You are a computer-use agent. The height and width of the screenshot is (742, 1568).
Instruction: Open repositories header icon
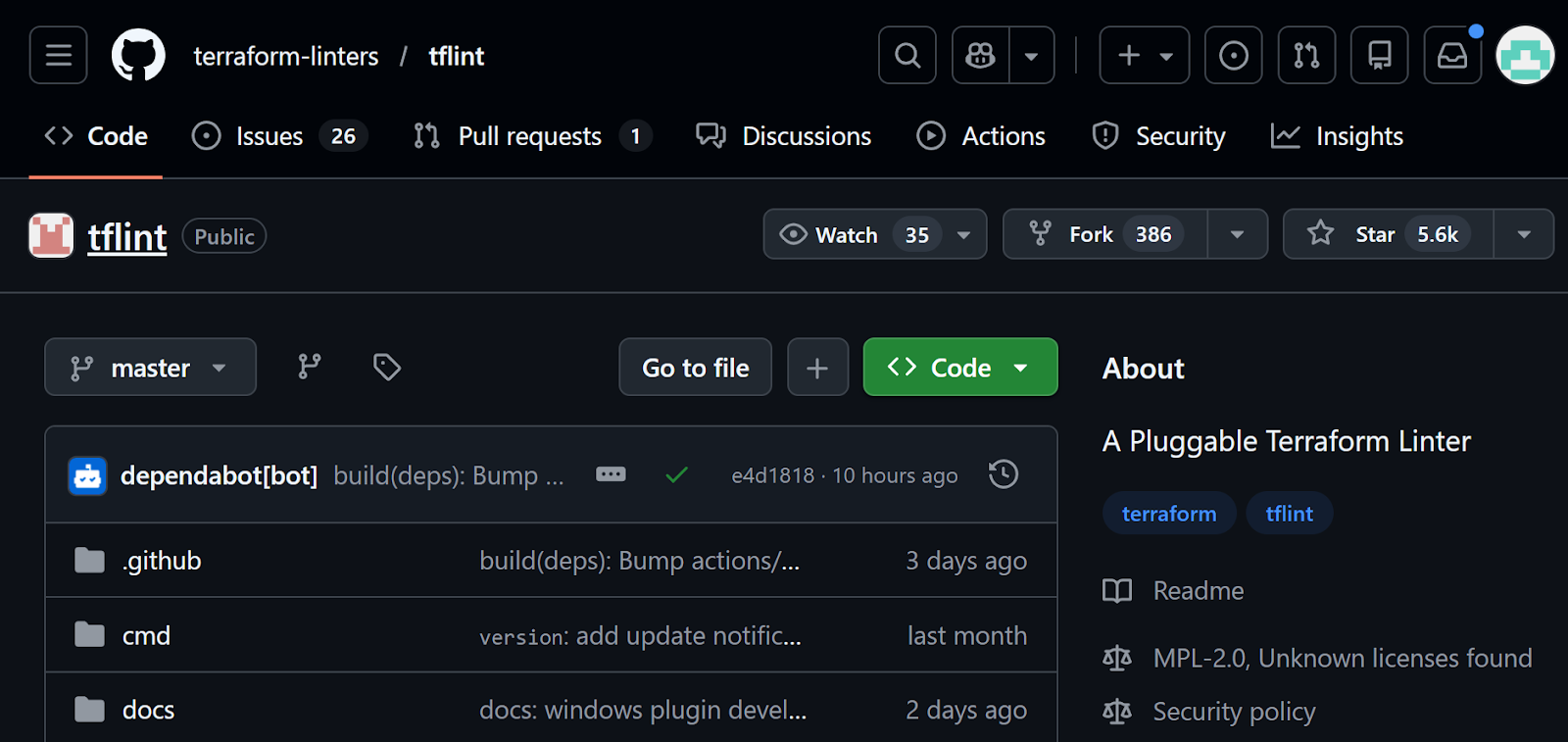[x=1380, y=55]
